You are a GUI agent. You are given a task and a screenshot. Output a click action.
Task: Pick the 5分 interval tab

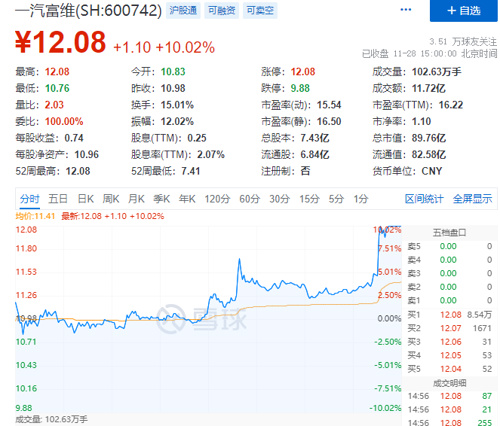pyautogui.click(x=336, y=199)
